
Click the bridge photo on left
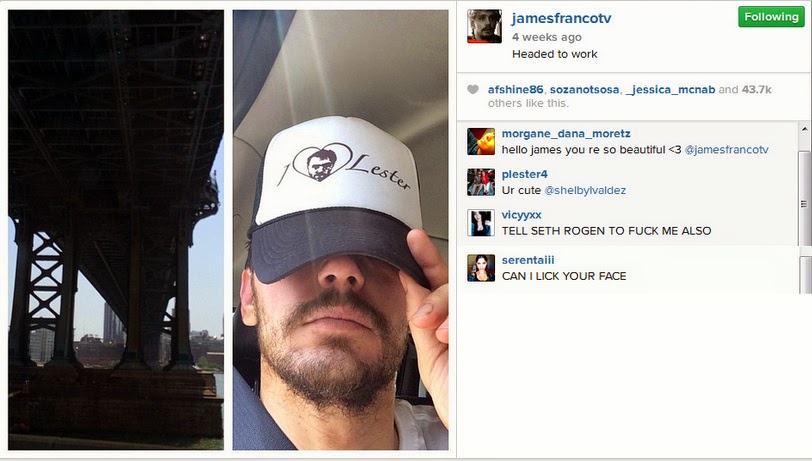click(x=116, y=230)
